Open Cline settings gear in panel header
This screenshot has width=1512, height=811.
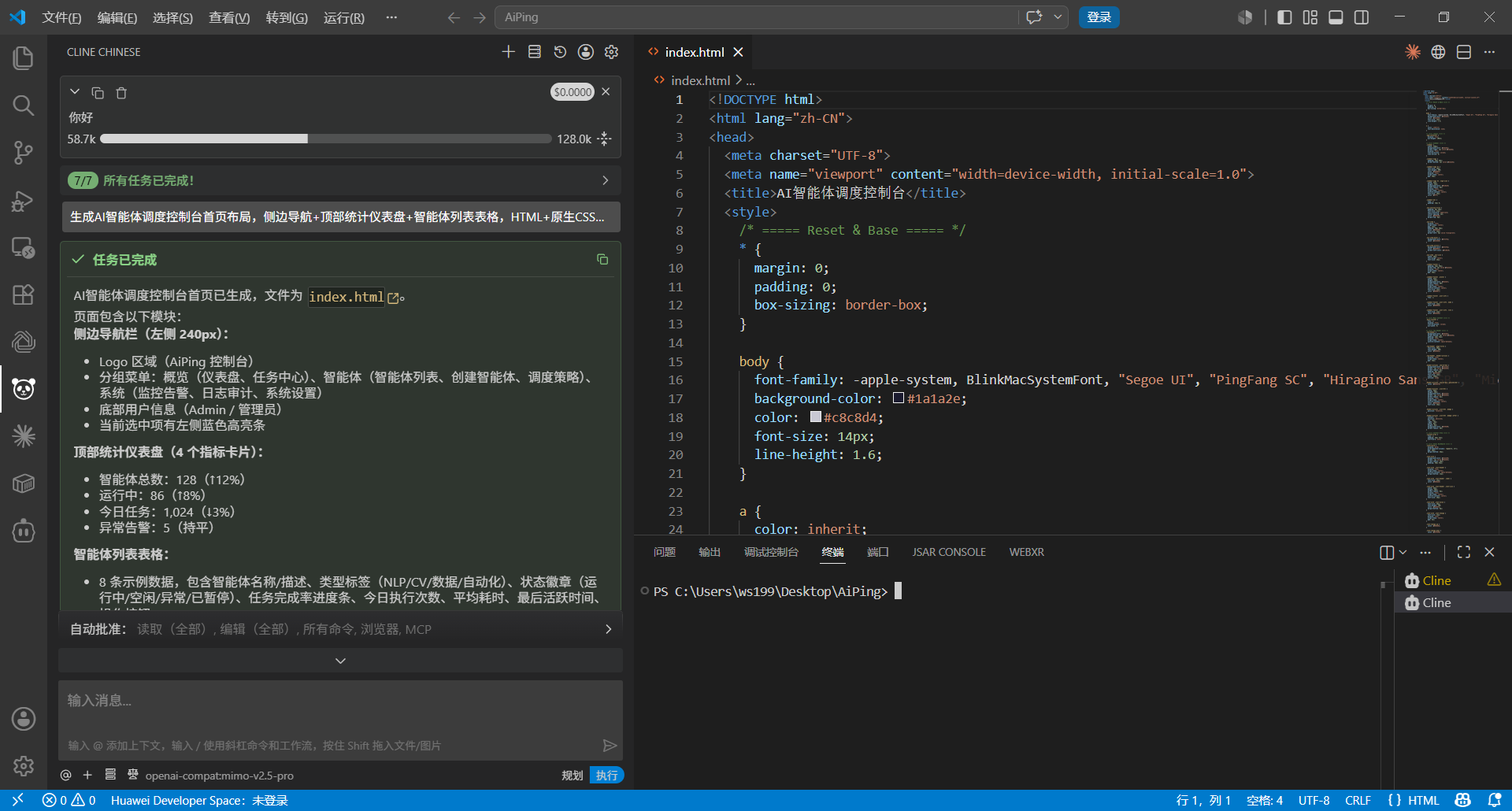(611, 52)
